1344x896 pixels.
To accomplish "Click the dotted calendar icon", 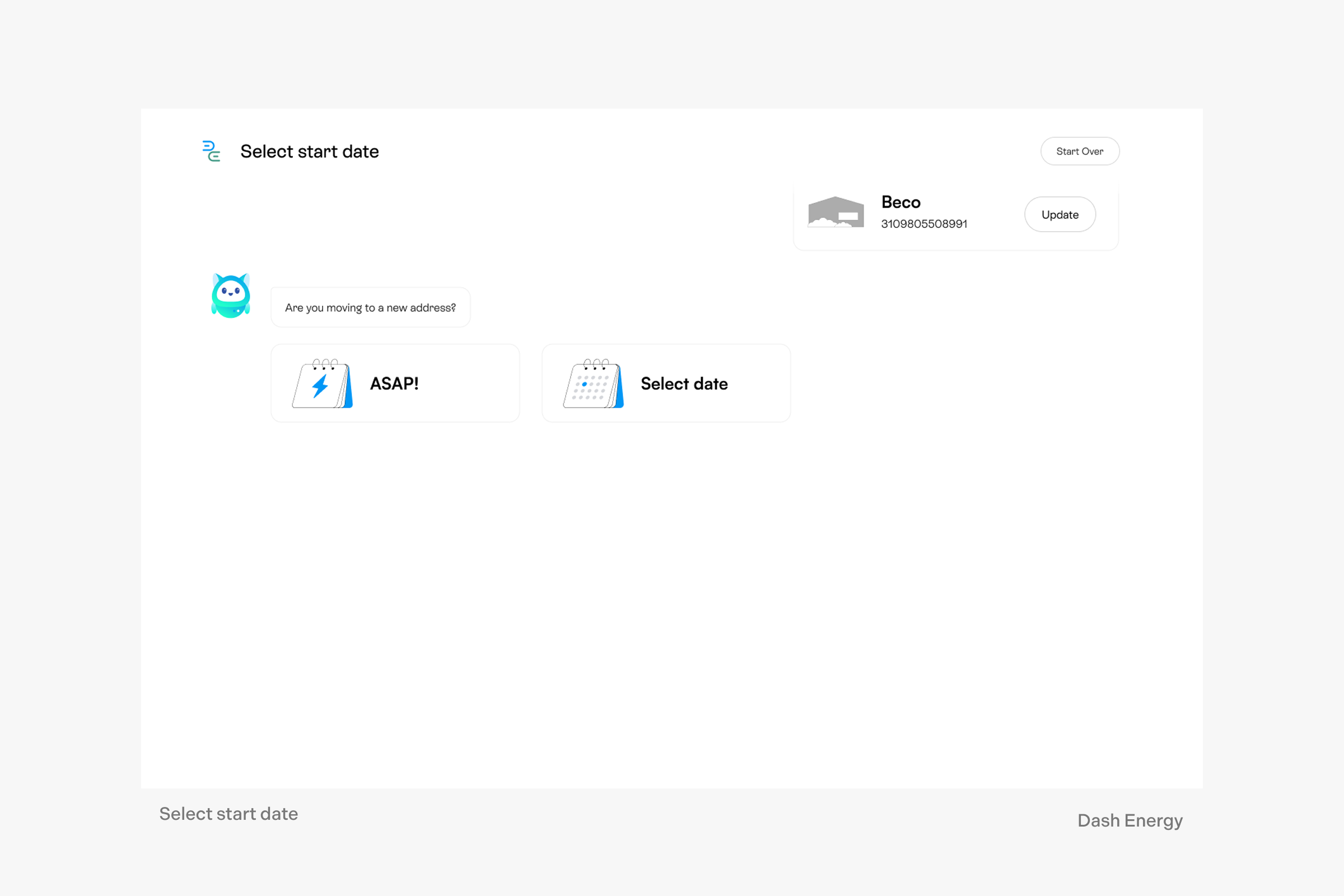I will click(592, 384).
